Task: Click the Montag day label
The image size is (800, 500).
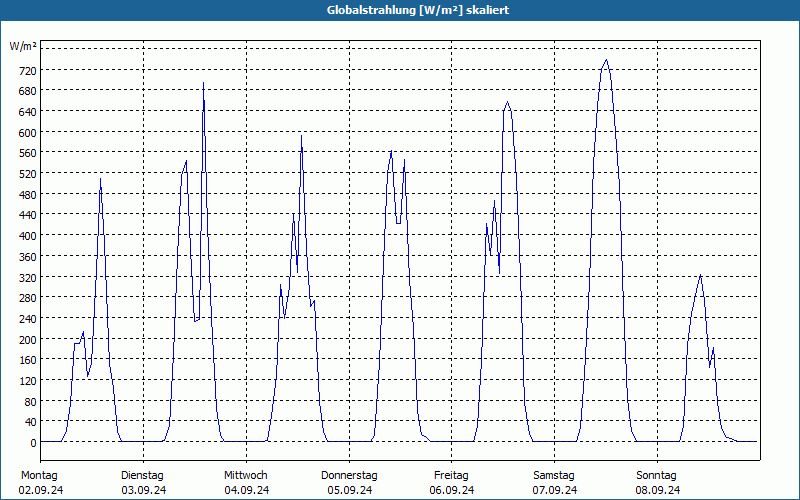Action: point(39,475)
